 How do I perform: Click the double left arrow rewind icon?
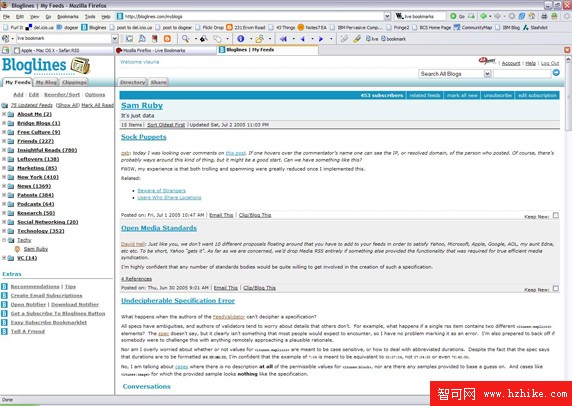pyautogui.click(x=283, y=39)
